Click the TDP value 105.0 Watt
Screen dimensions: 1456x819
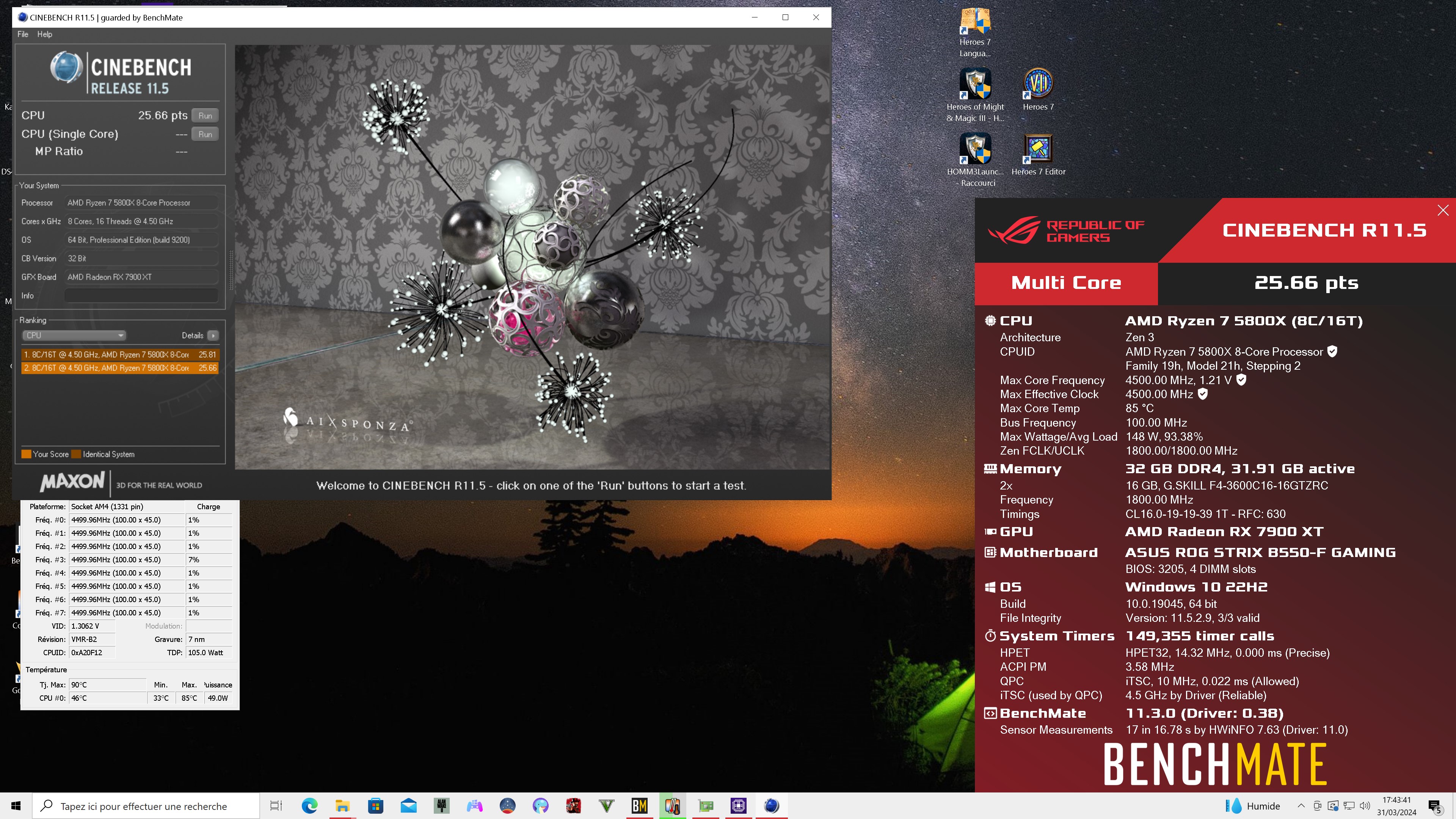point(209,652)
